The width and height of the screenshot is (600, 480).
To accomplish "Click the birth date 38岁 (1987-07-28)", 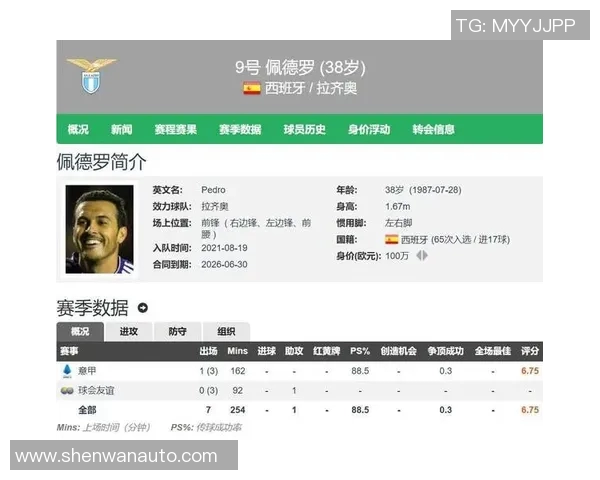I will [423, 190].
